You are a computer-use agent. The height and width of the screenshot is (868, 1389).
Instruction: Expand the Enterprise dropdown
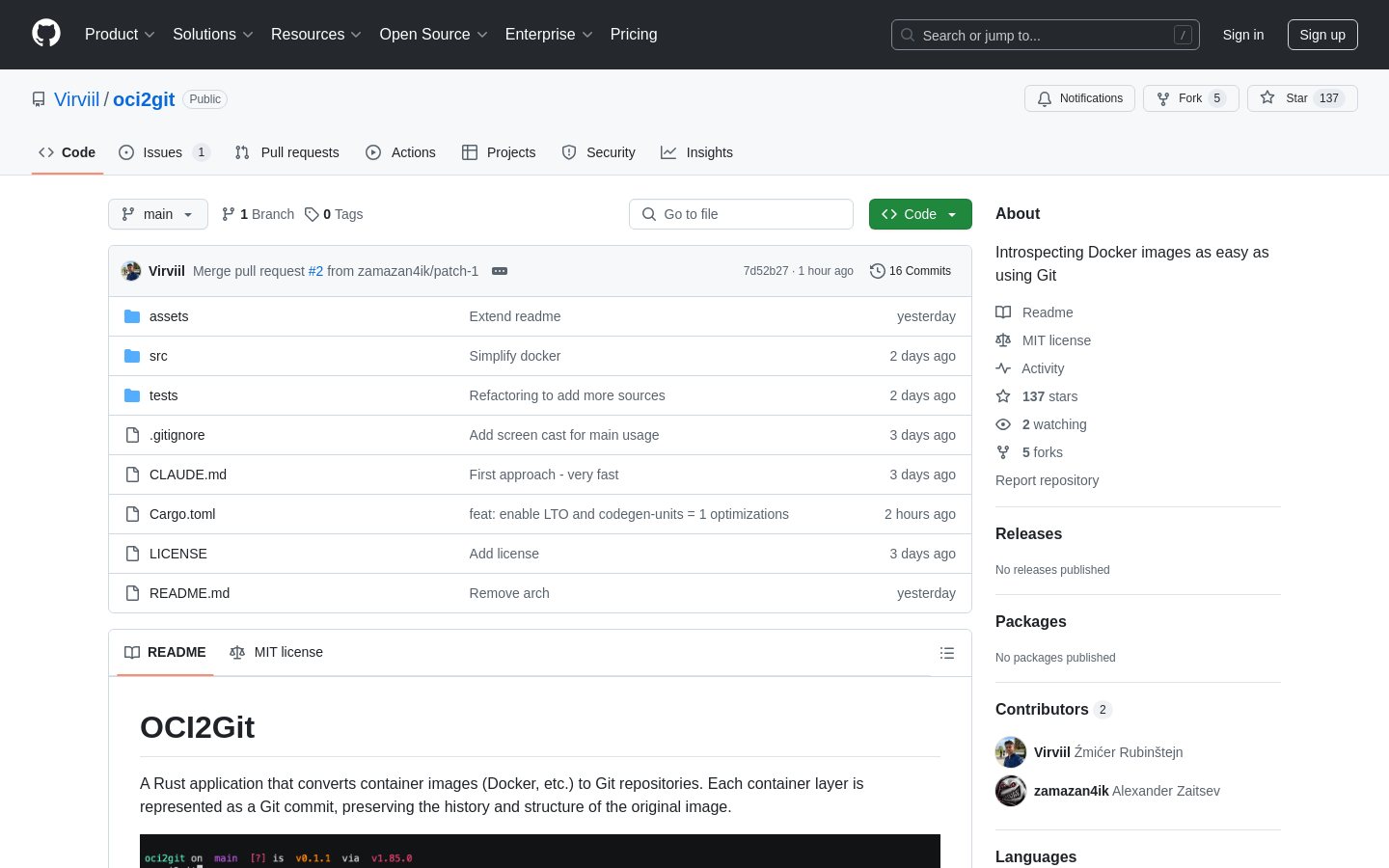coord(549,35)
